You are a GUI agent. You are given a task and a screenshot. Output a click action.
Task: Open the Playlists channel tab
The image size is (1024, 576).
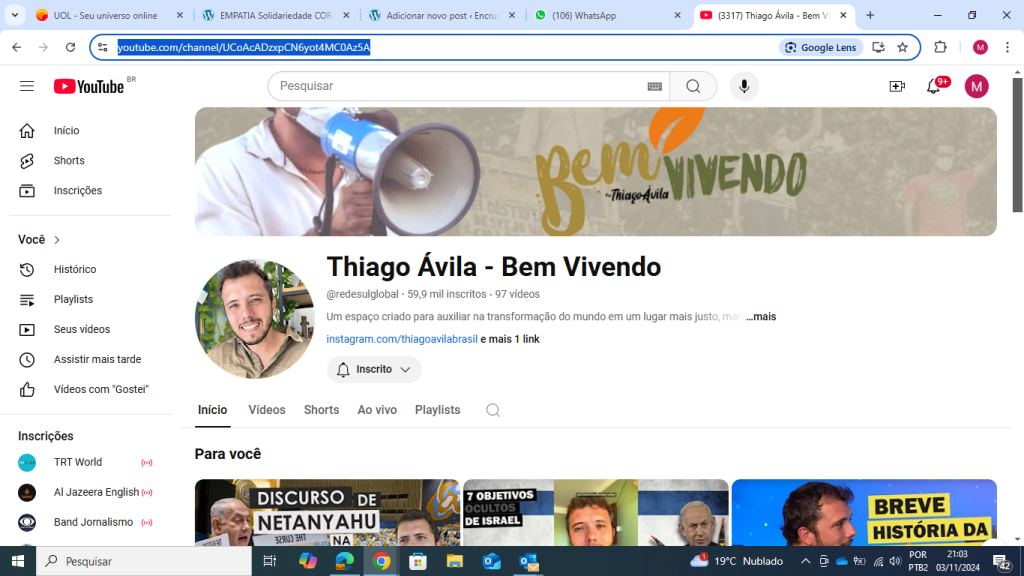[437, 410]
